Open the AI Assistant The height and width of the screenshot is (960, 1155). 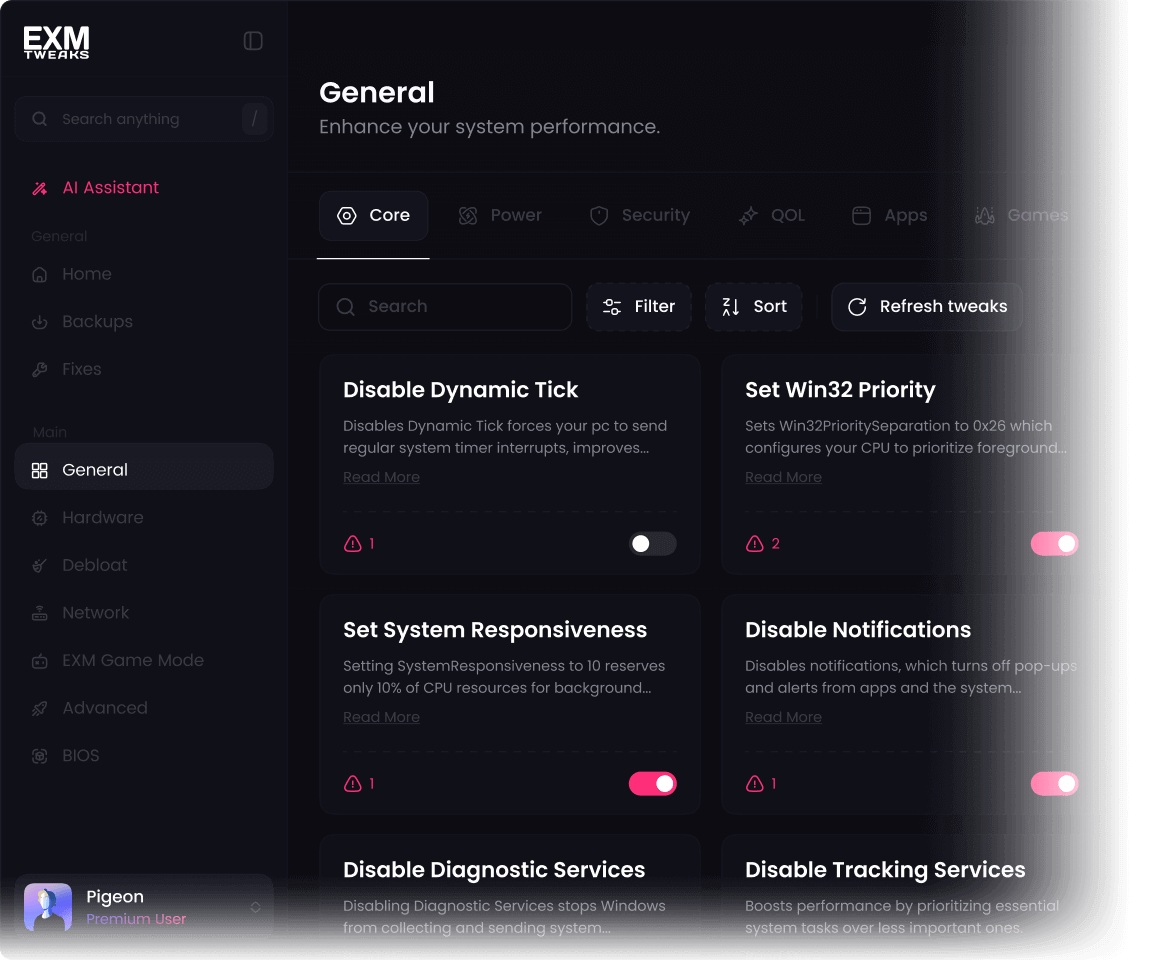coord(110,187)
